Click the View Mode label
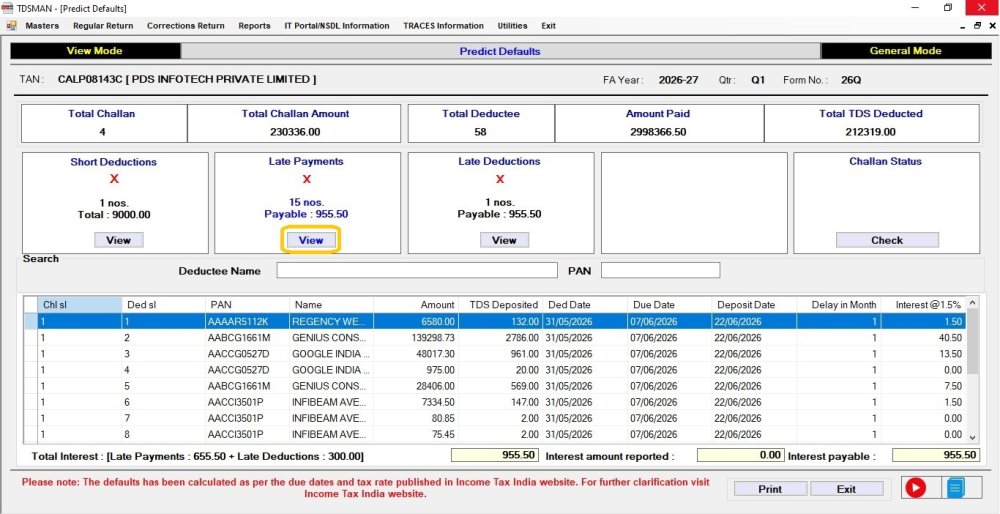1000x514 pixels. 95,51
